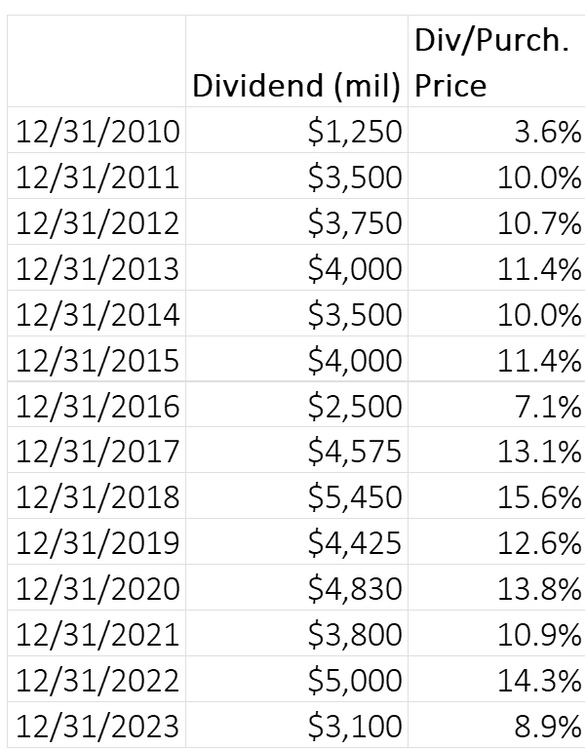Select the 7.1% percentage cell
Screen dimensions: 585x750
coord(497,405)
